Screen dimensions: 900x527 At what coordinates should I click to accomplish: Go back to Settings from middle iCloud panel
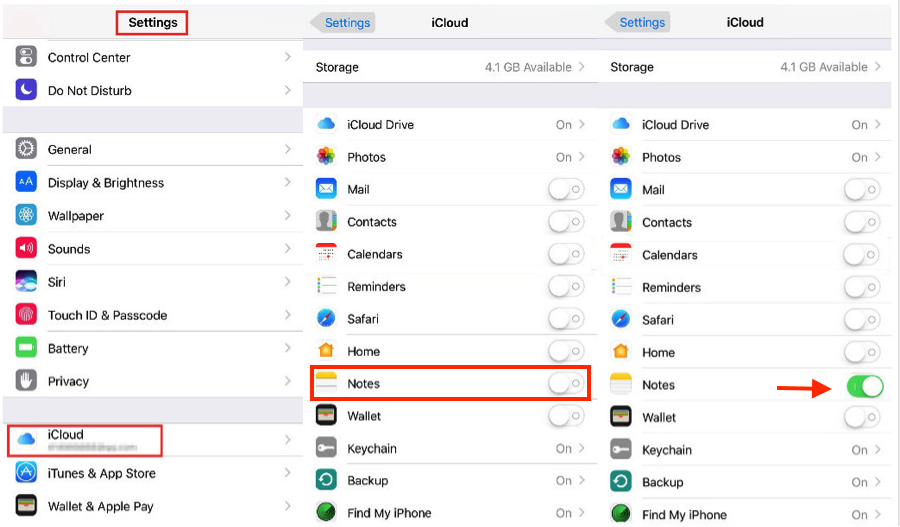pyautogui.click(x=343, y=22)
